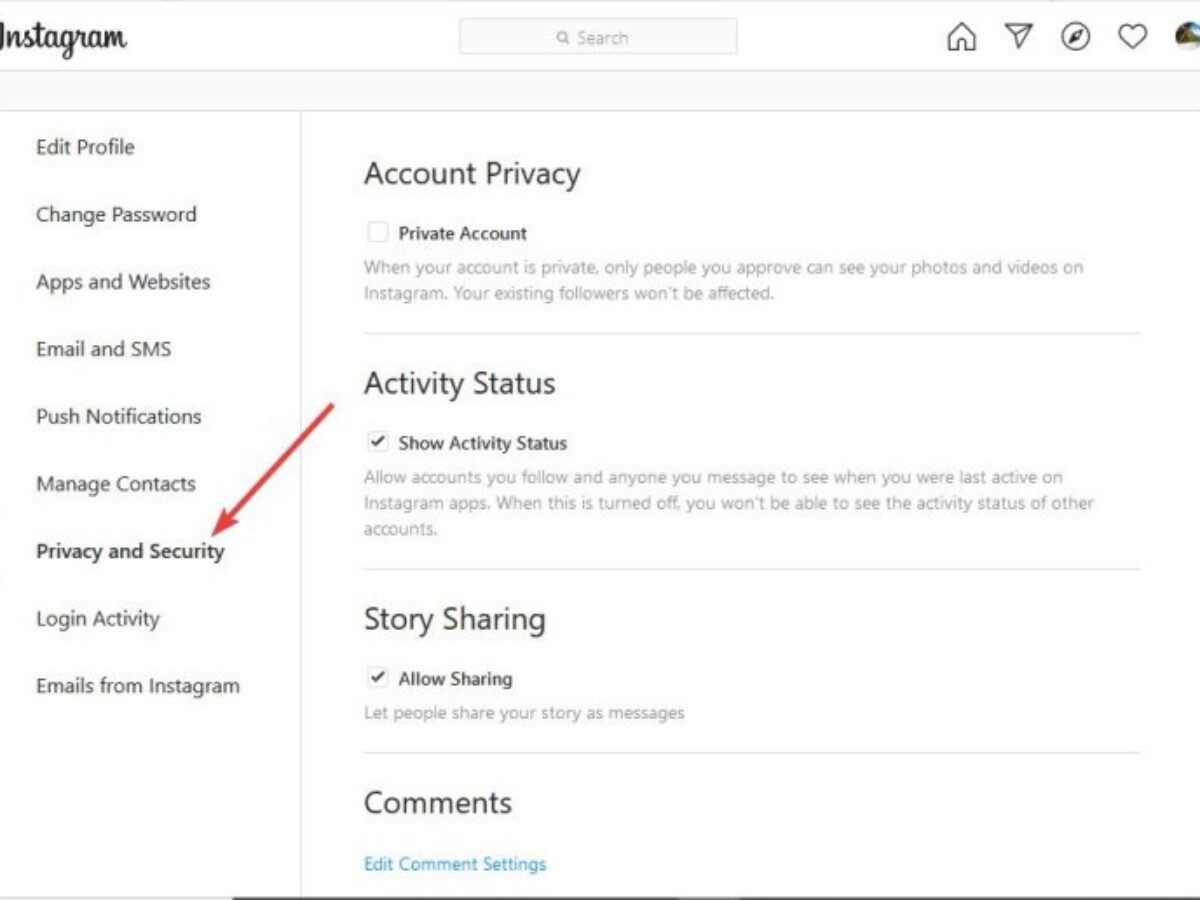
Task: Click the Private Account label text
Action: [463, 233]
